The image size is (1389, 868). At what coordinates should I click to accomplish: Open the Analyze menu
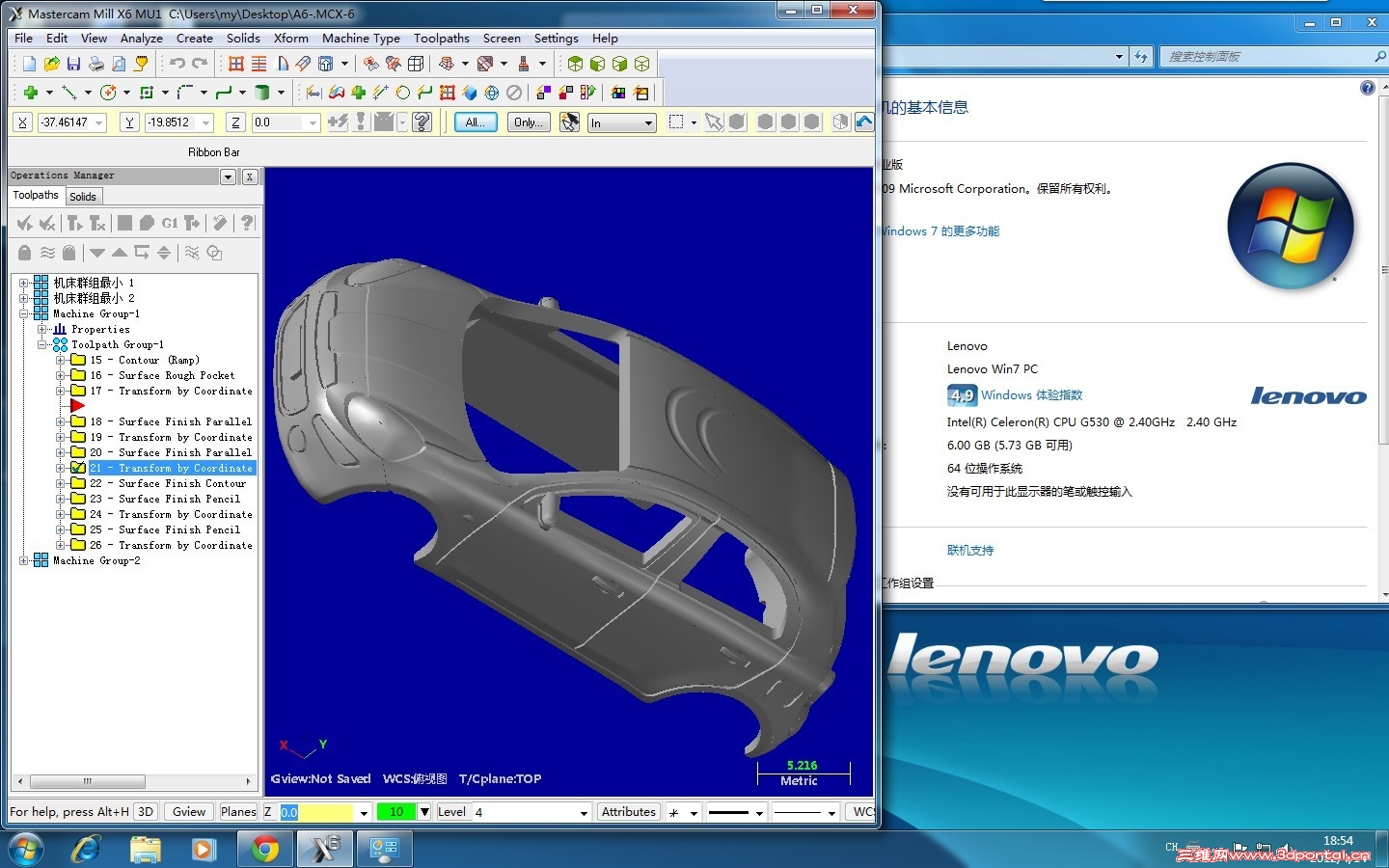(x=141, y=39)
